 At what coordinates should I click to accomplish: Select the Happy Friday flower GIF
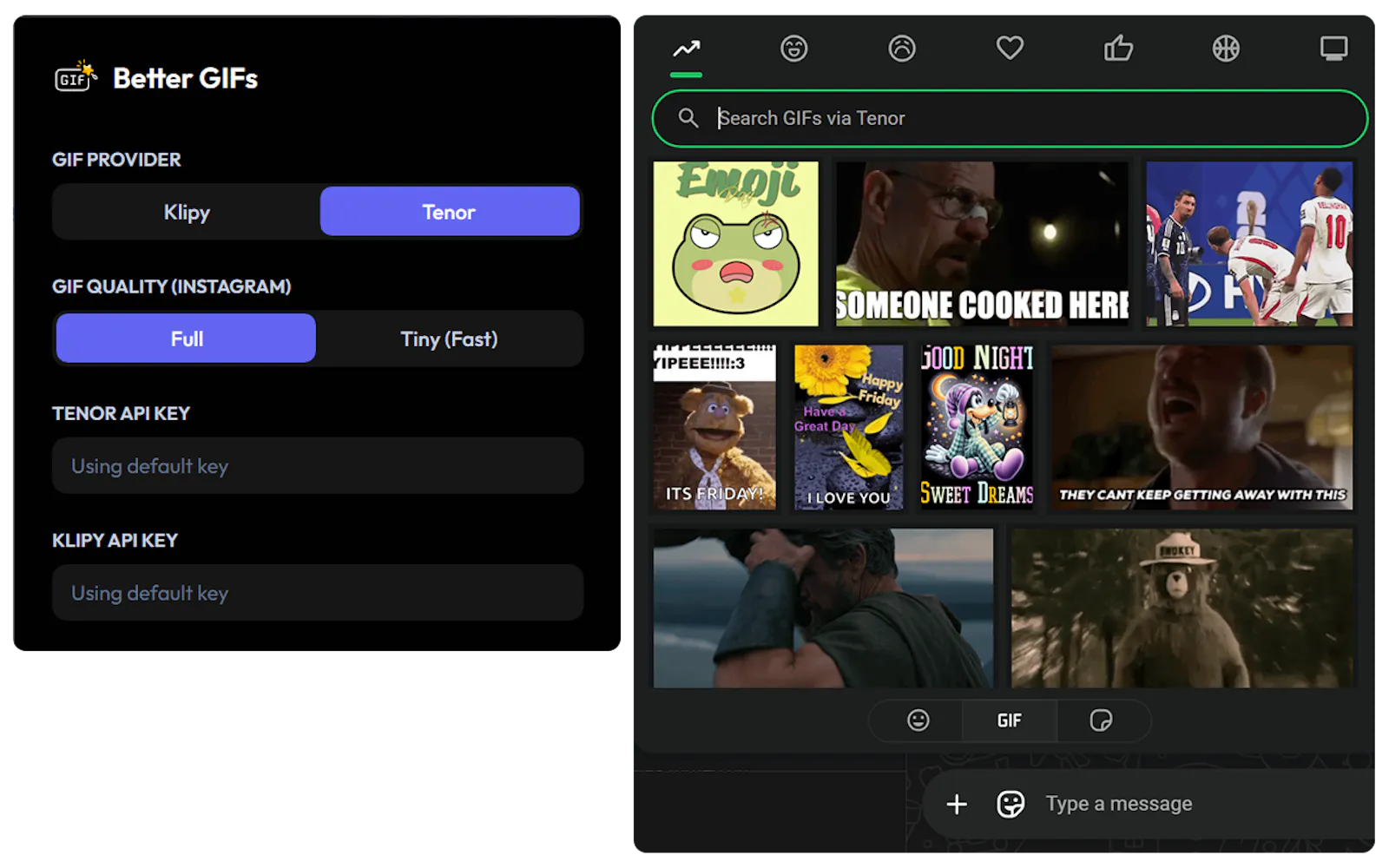click(848, 427)
